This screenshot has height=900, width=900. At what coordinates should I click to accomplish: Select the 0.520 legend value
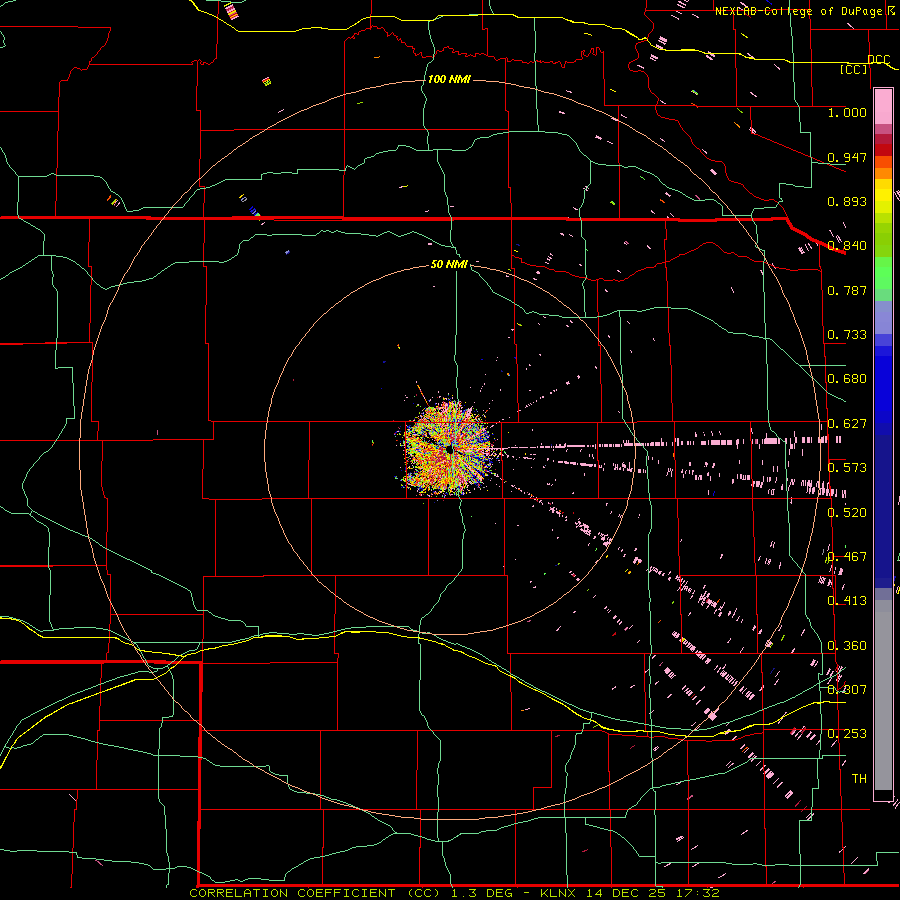pyautogui.click(x=847, y=513)
